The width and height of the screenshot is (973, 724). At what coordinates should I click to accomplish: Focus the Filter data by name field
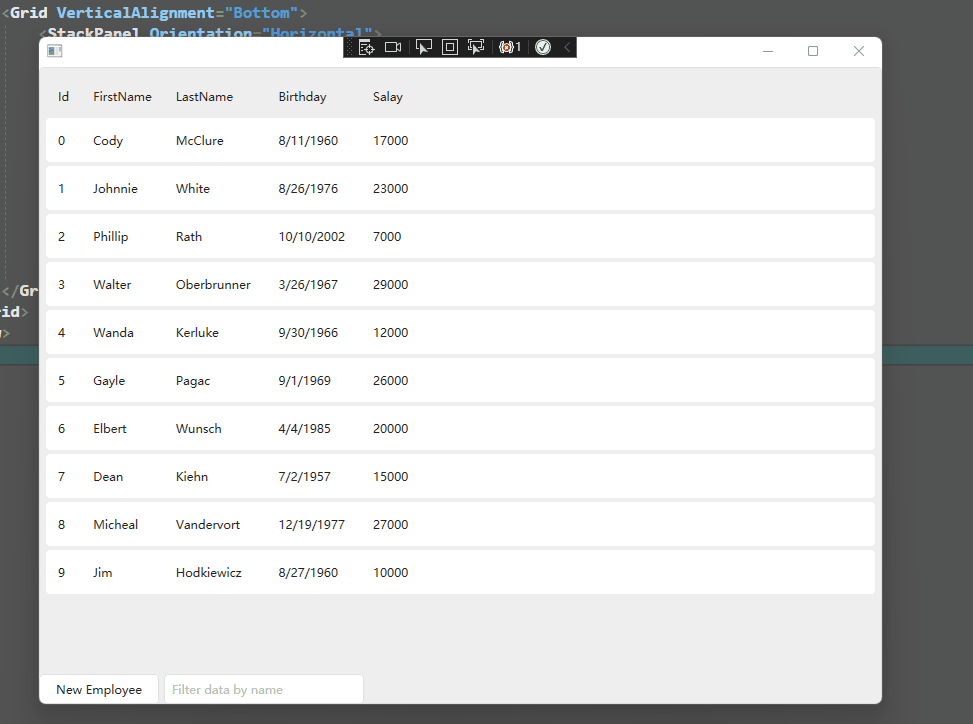[264, 689]
